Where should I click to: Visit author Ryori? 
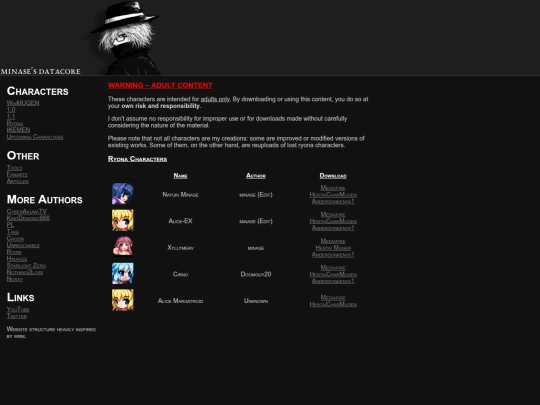(14, 252)
